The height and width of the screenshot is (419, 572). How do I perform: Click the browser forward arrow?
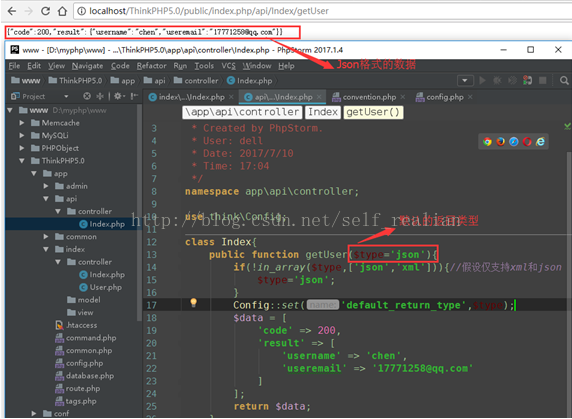coord(28,11)
